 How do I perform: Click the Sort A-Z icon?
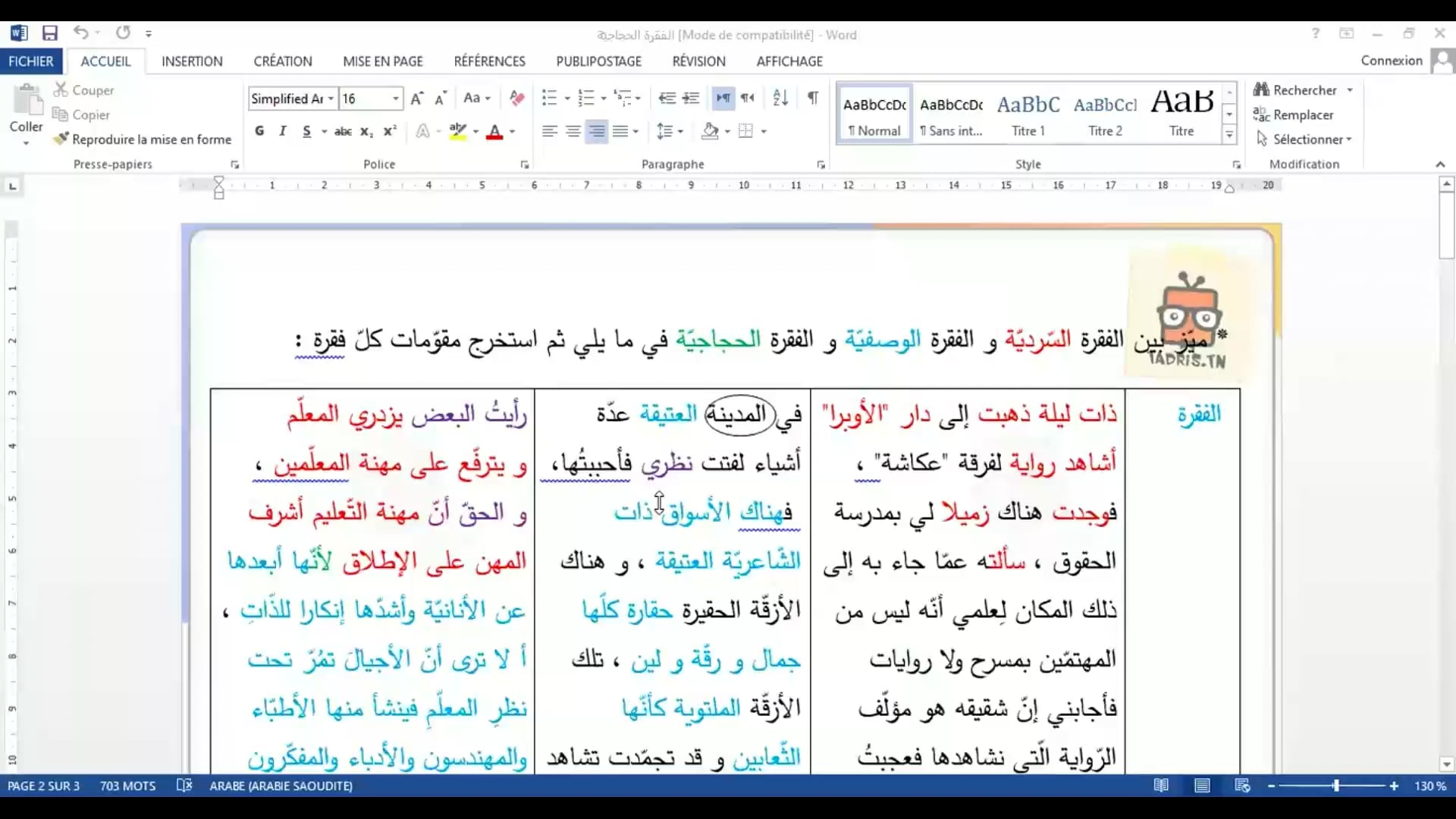(x=780, y=98)
